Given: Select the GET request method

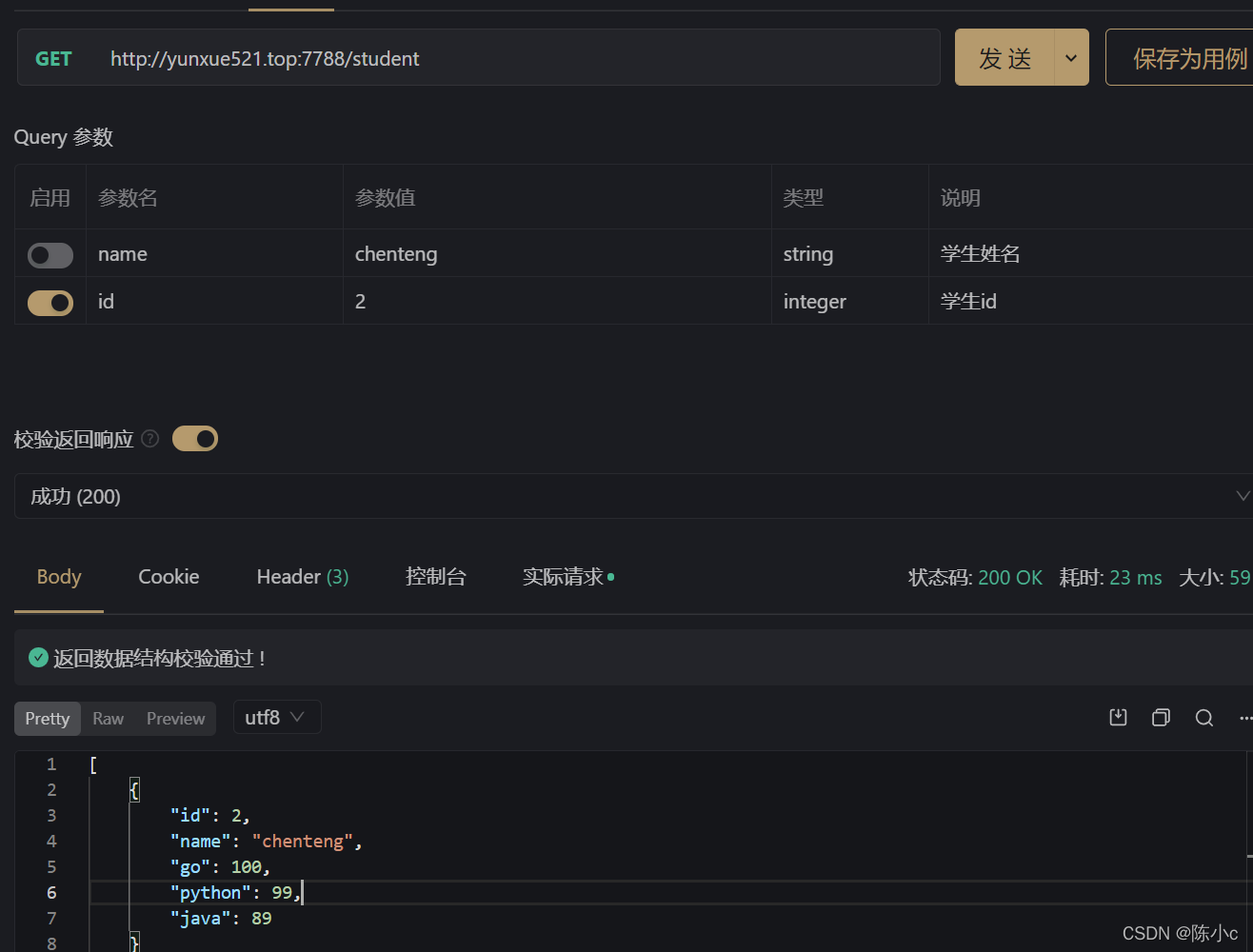Looking at the screenshot, I should [x=53, y=59].
